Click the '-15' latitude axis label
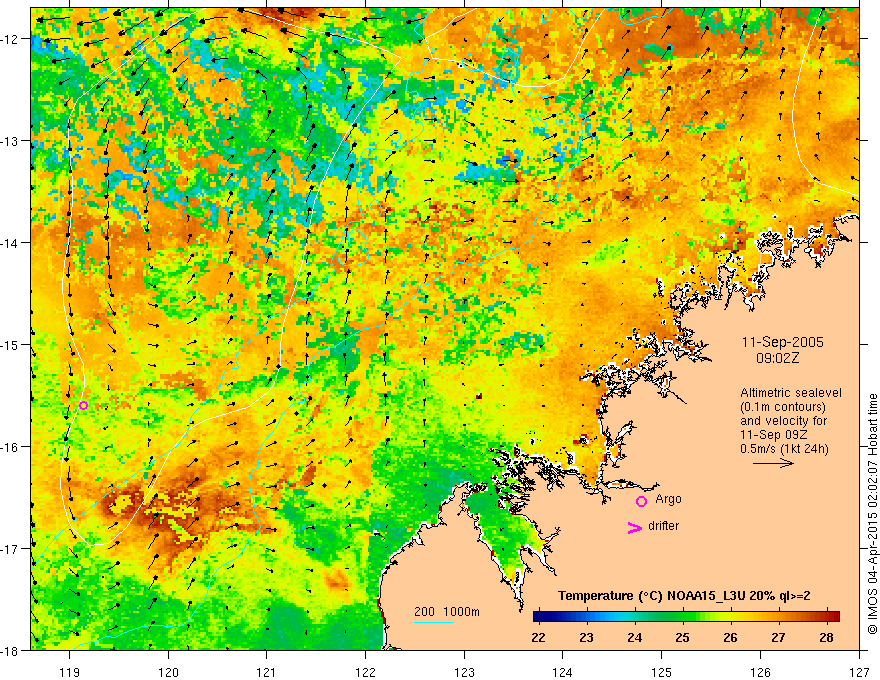Viewport: 880px width, 680px height. pos(11,344)
